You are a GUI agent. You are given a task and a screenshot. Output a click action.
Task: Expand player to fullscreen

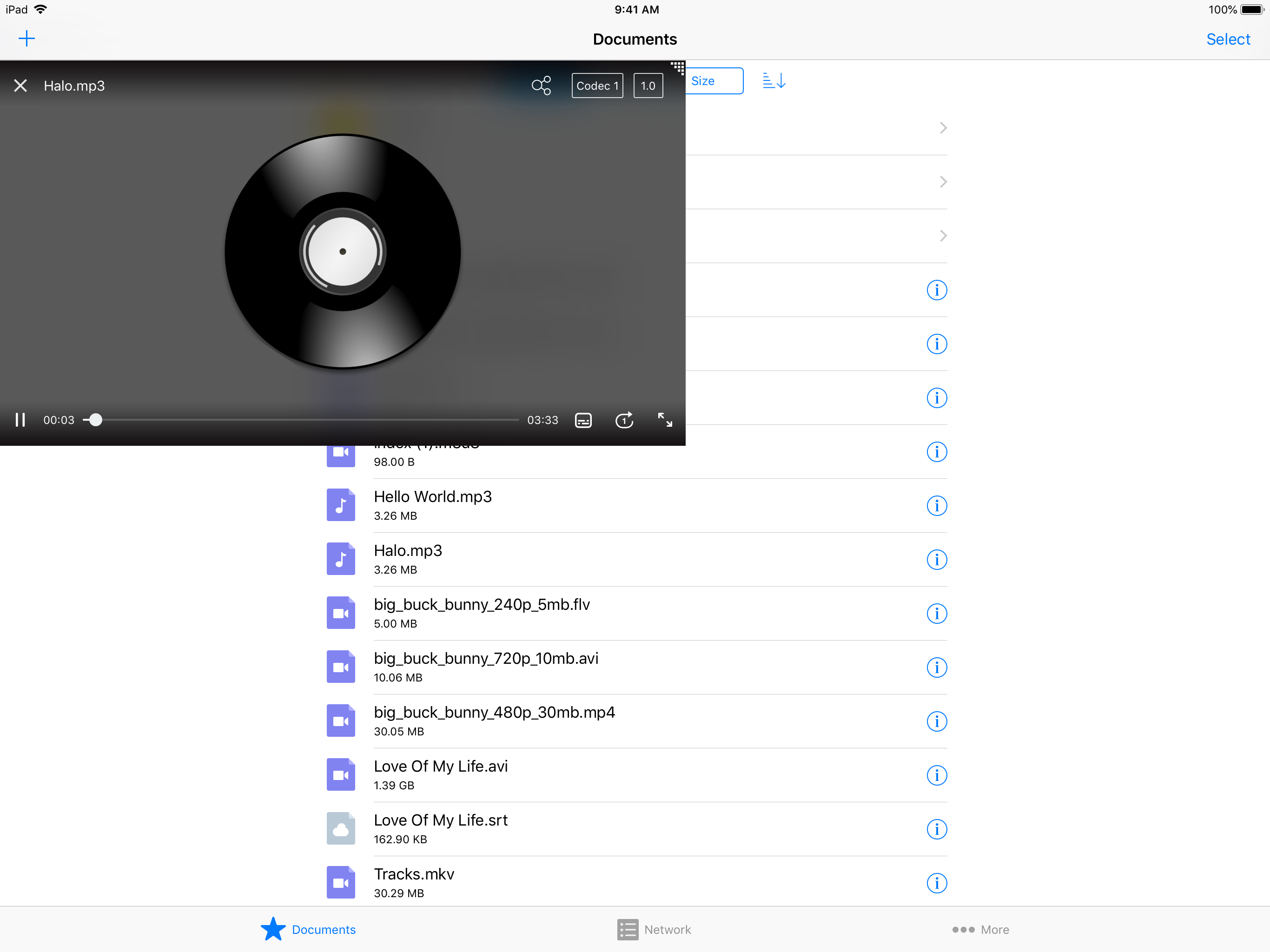point(665,420)
